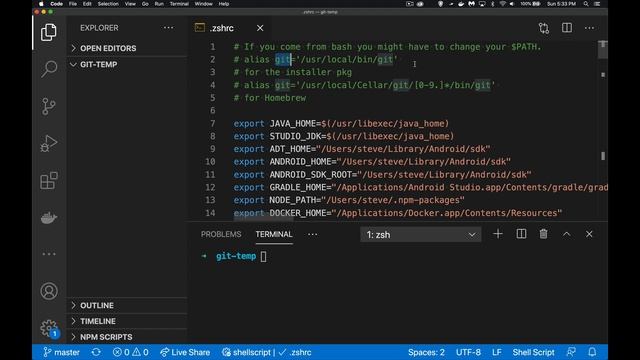This screenshot has width=640, height=360.
Task: Open errors and warnings count in status bar
Action: coord(130,352)
